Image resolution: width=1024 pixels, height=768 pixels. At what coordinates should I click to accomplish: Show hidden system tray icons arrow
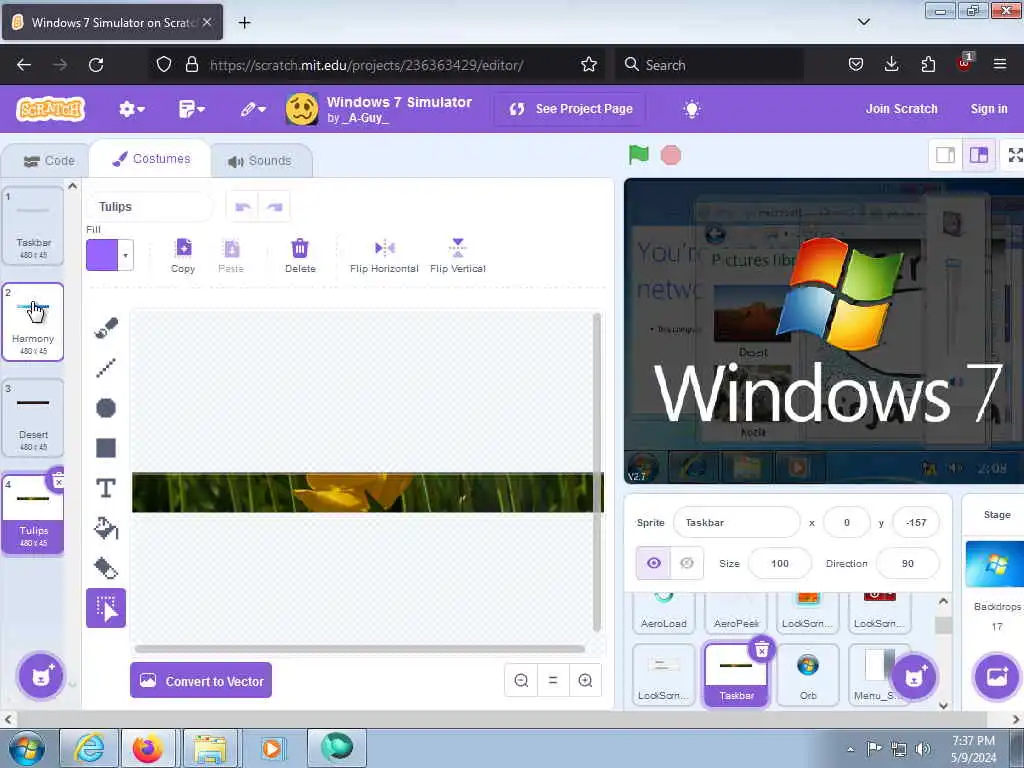click(850, 749)
